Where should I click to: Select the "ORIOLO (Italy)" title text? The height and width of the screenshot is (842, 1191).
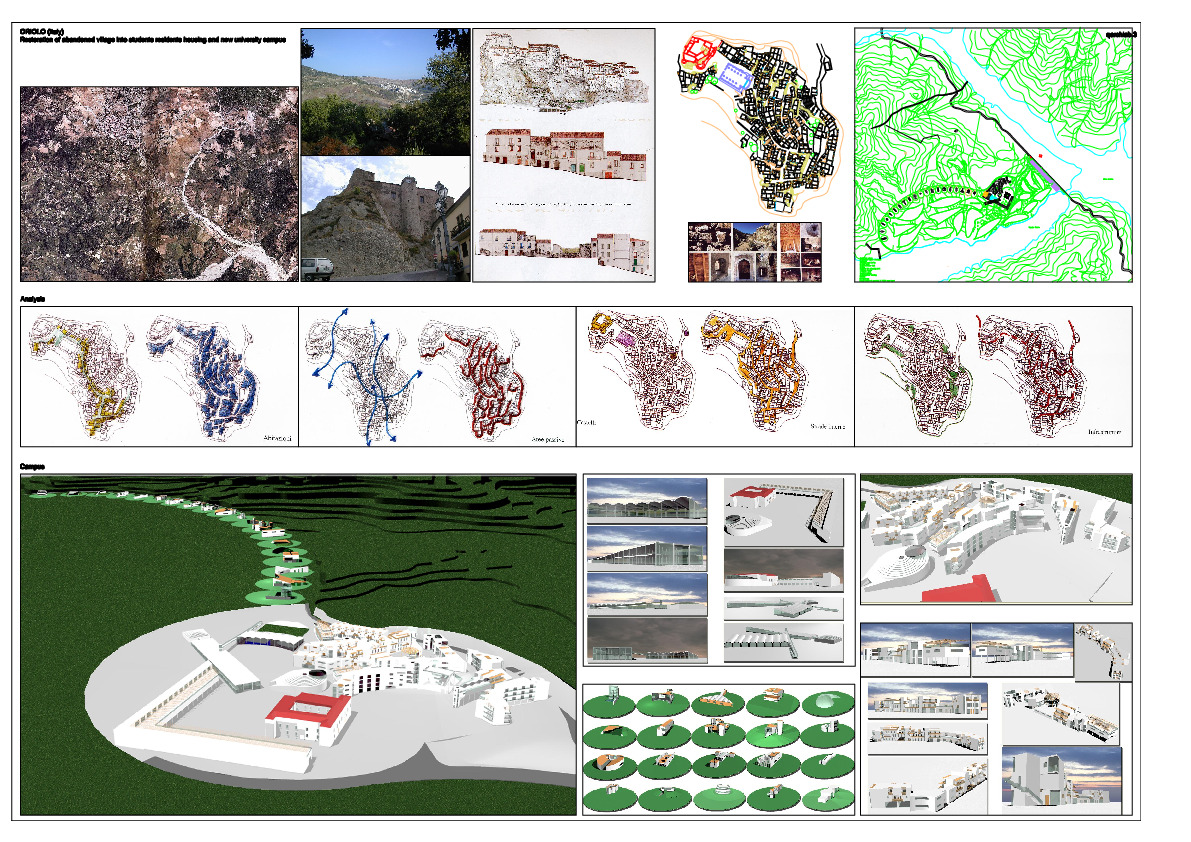tap(42, 32)
